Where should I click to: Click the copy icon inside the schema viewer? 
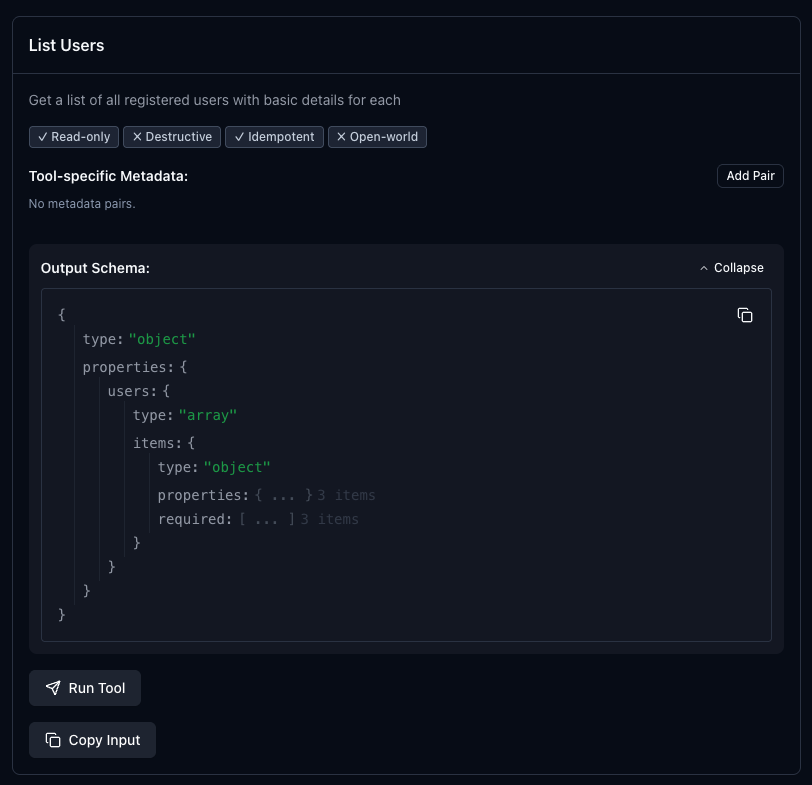pyautogui.click(x=745, y=314)
